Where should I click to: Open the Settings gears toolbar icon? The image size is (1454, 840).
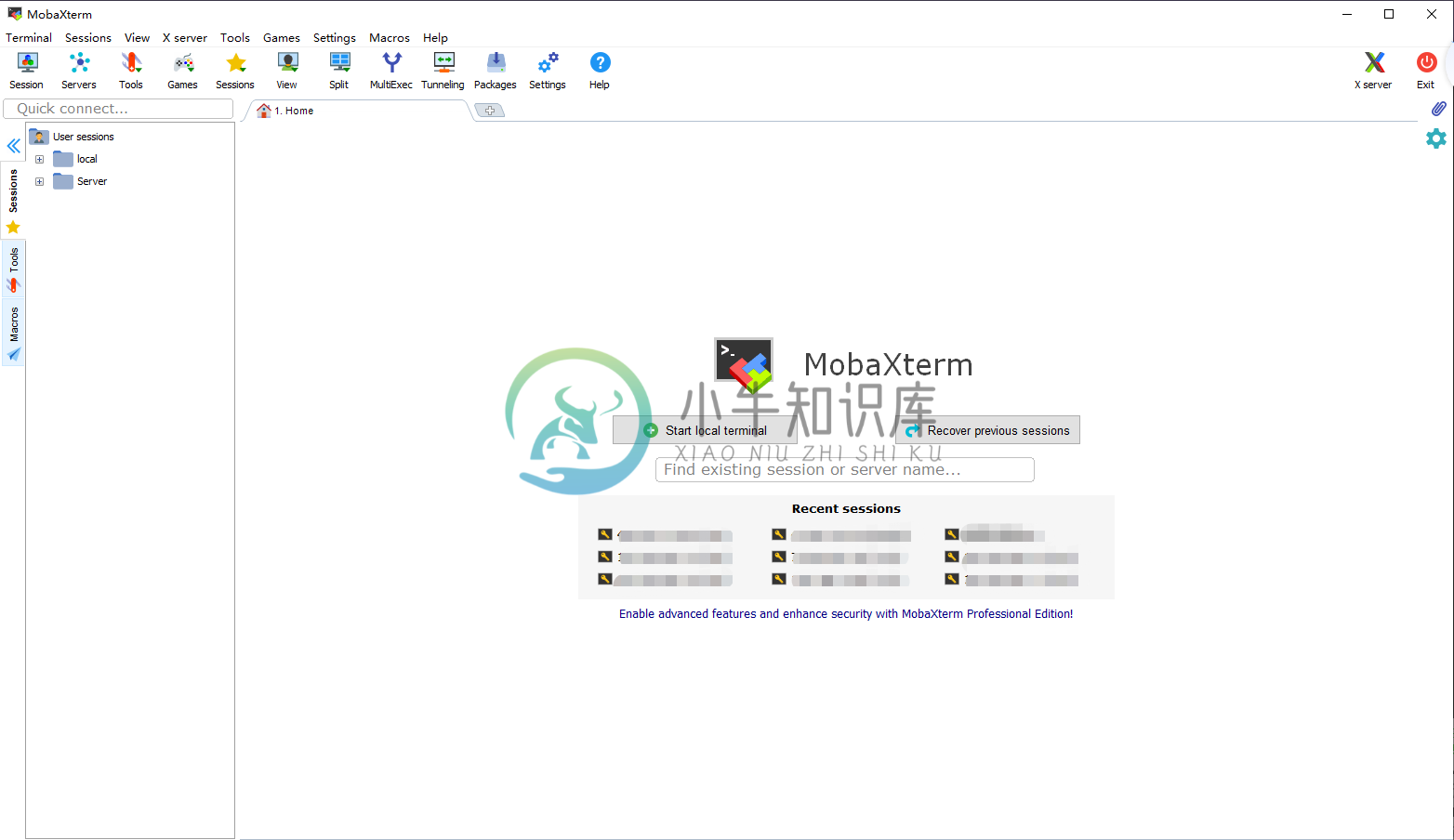tap(548, 71)
